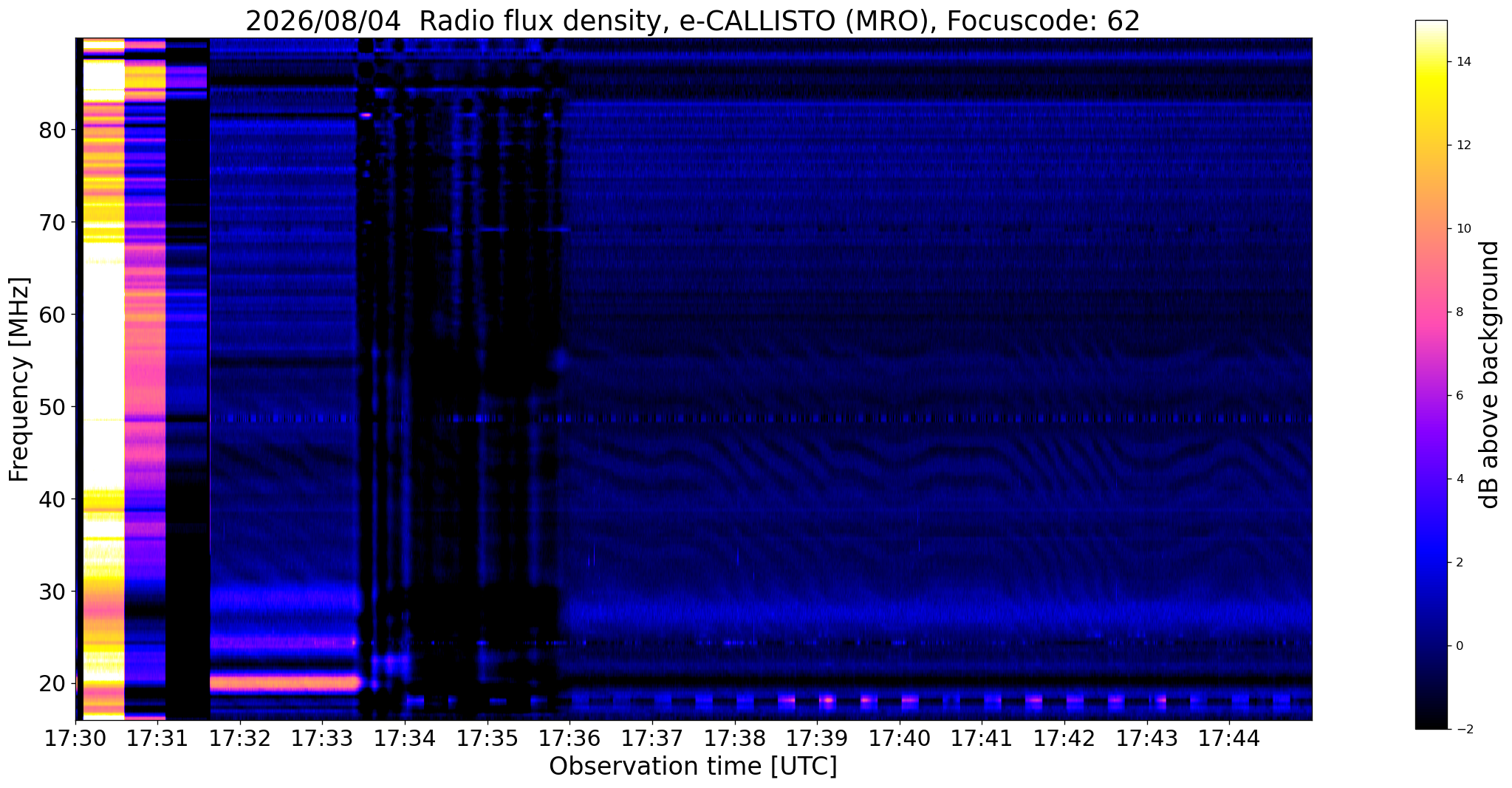
Task: Click the colorbar tick labeled 8
Action: point(1459,312)
